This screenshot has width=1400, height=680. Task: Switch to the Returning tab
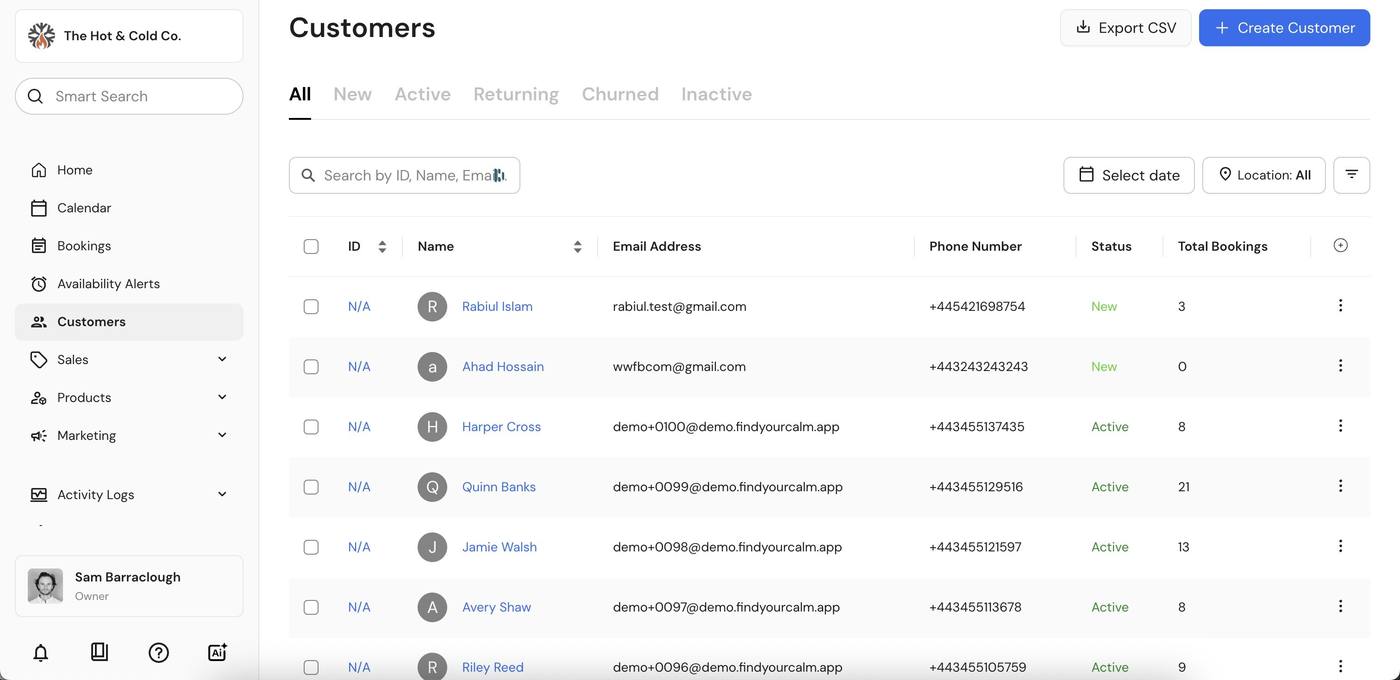(x=516, y=94)
